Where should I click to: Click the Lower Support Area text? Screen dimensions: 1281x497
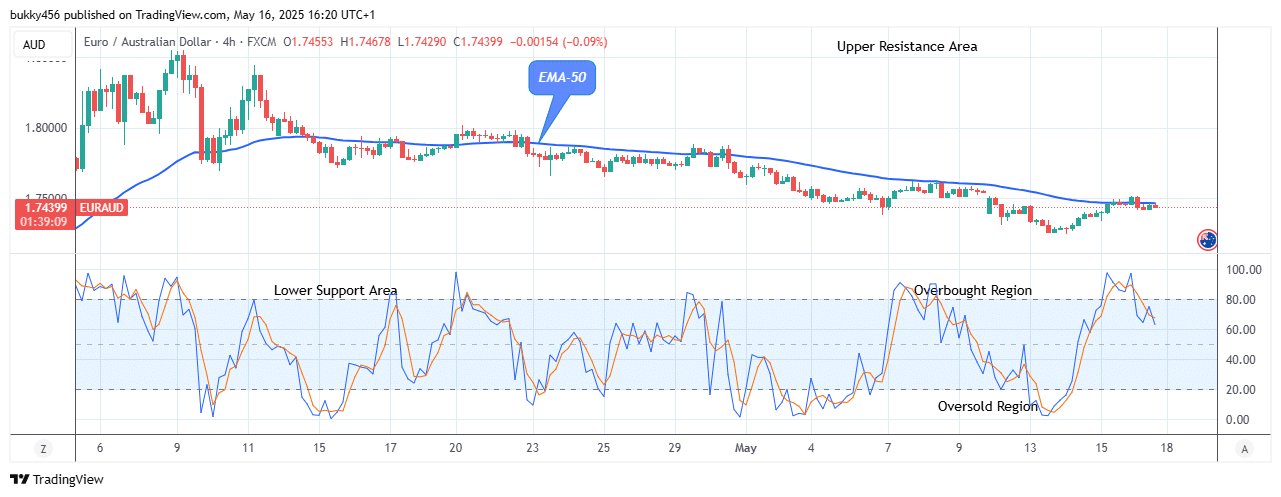point(335,290)
